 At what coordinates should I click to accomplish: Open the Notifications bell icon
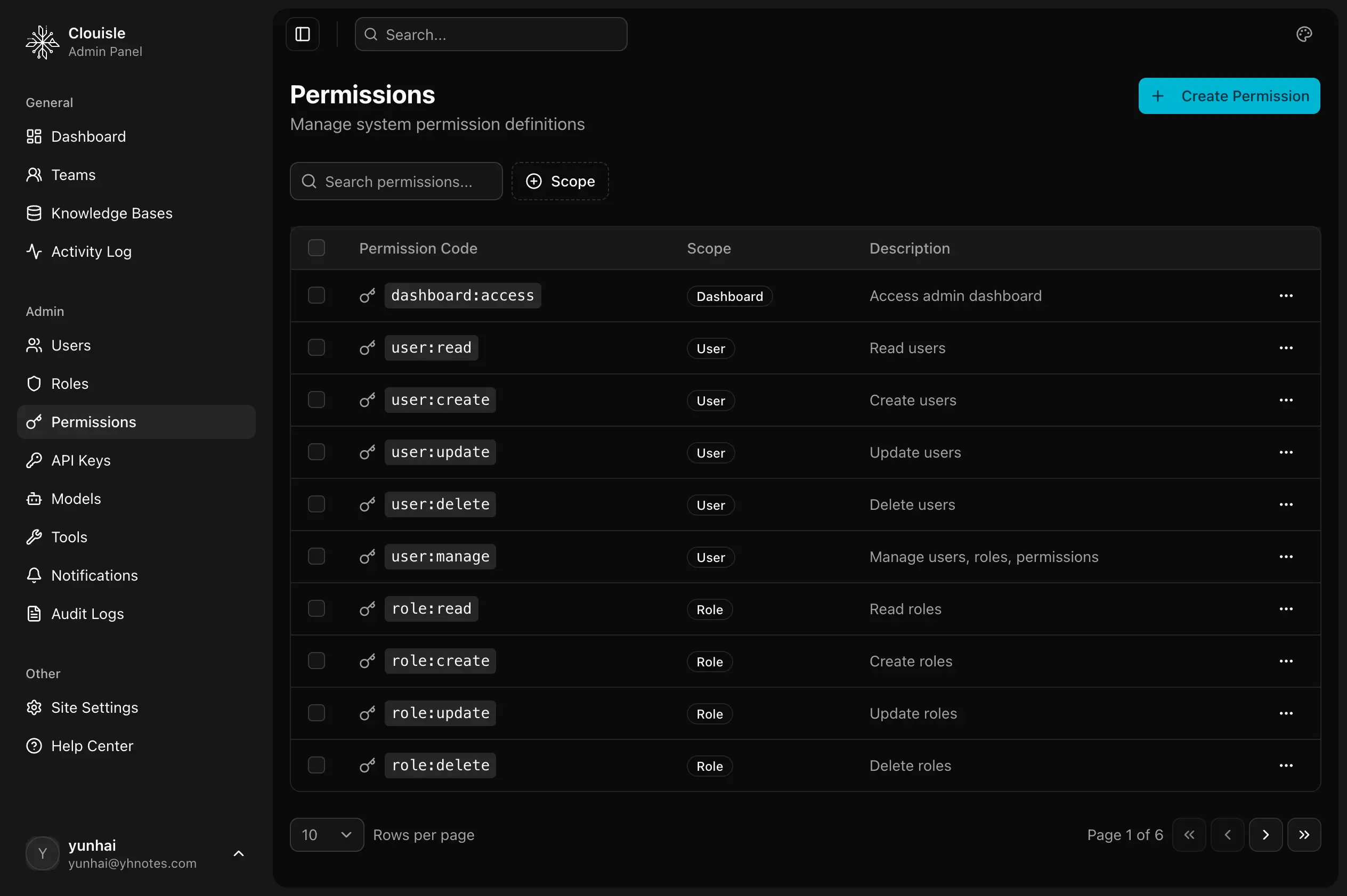34,575
